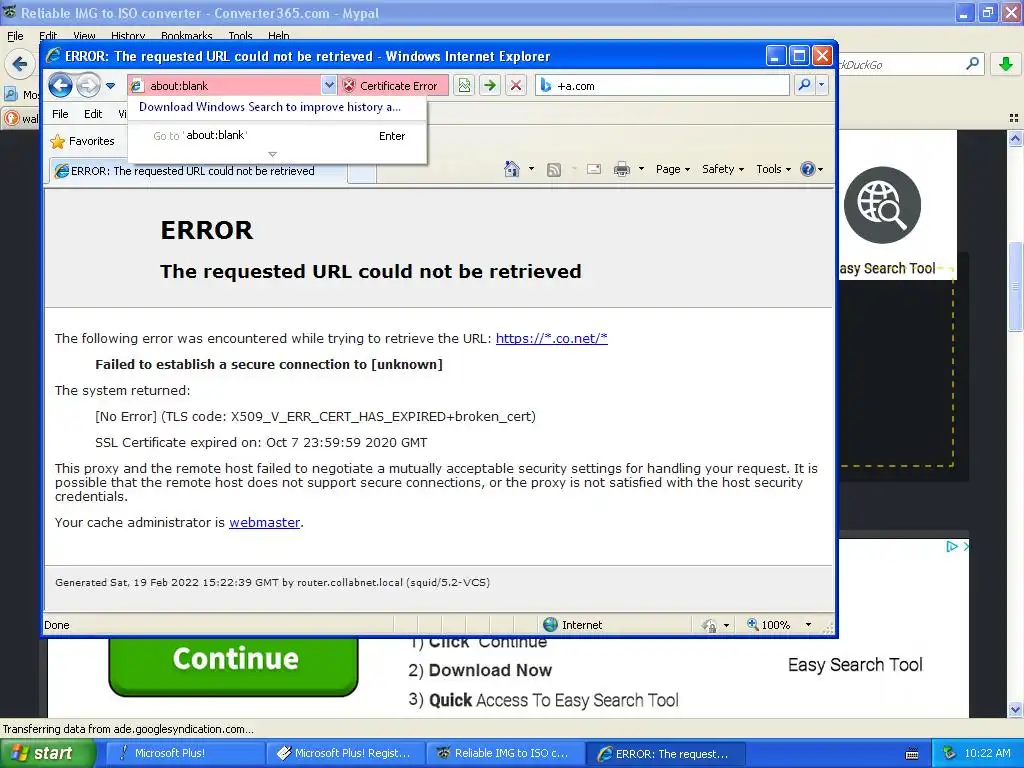1024x768 pixels.
Task: Click the Home page icon
Action: point(512,169)
